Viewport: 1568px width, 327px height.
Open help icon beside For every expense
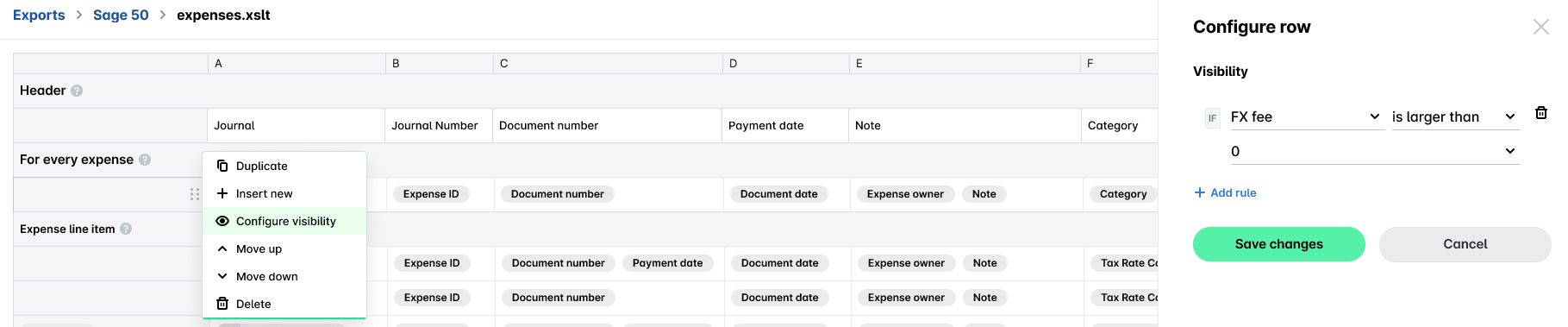tap(145, 160)
